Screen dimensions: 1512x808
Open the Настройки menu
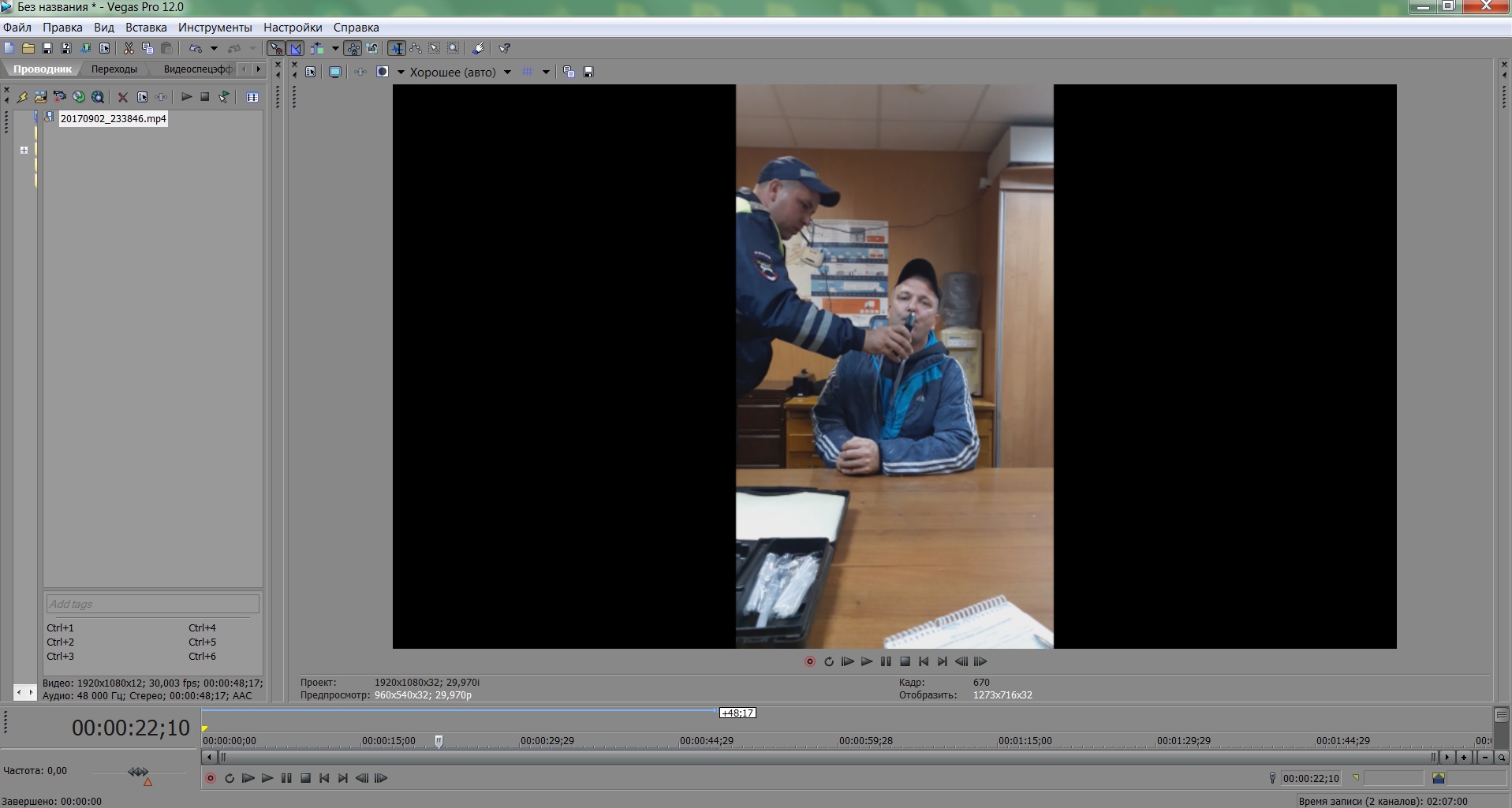293,27
